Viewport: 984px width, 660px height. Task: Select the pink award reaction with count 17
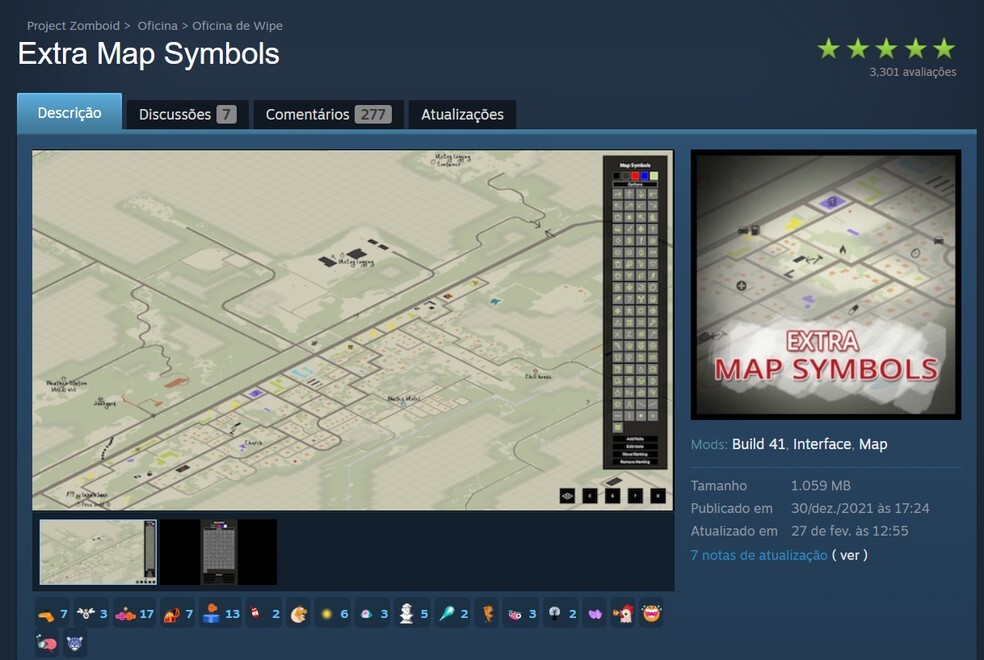coord(134,614)
